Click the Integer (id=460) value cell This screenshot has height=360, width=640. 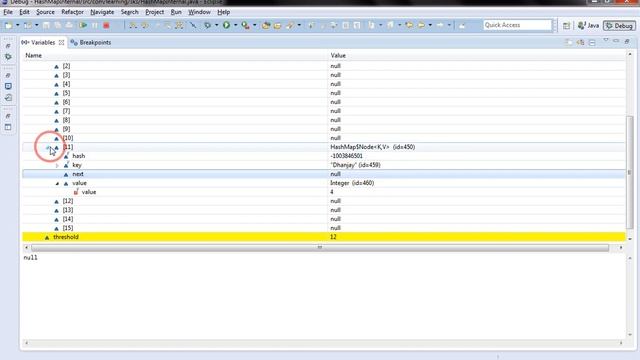352,183
